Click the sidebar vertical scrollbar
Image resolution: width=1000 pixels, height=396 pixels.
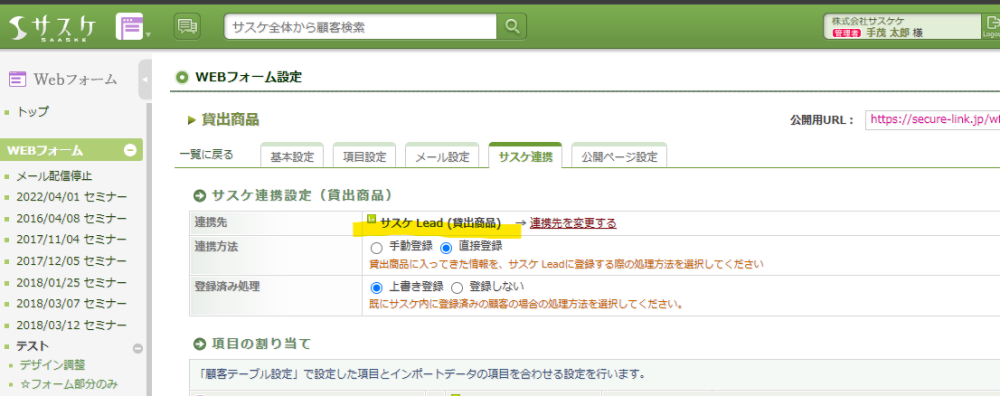[149, 249]
